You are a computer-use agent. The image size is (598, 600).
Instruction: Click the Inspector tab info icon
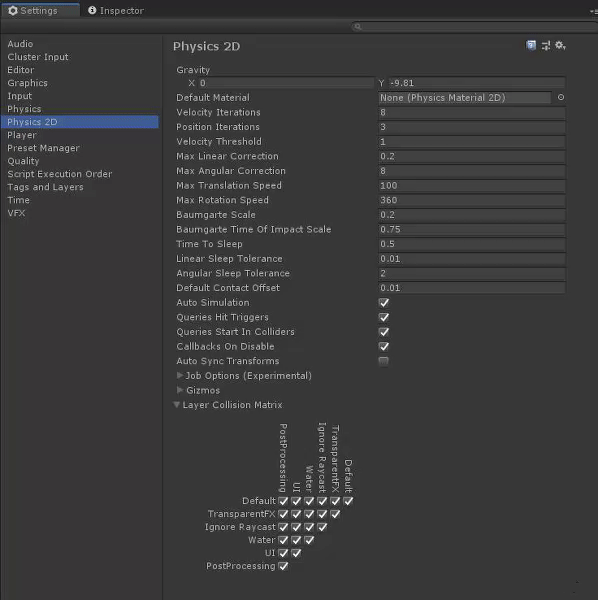tap(92, 10)
